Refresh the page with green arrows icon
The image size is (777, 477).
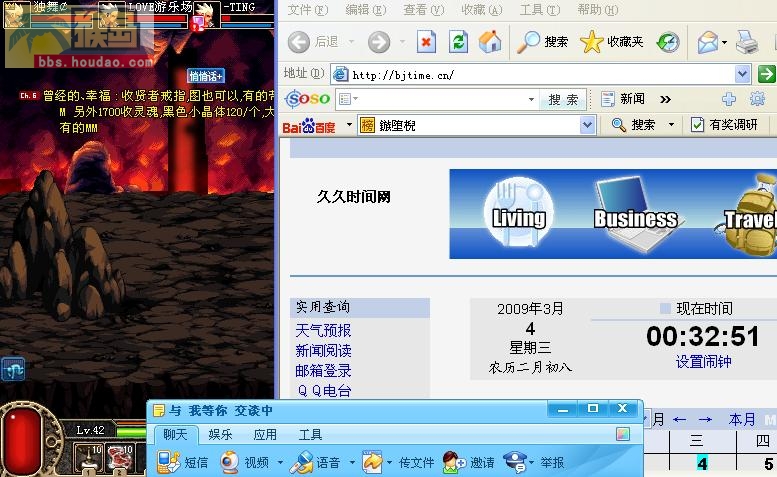[x=458, y=42]
